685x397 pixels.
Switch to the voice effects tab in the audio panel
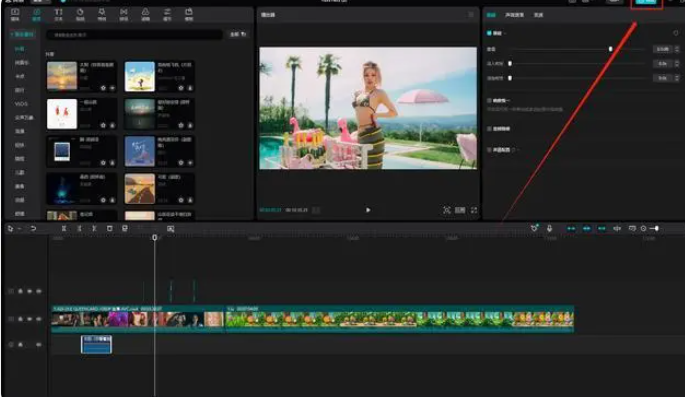point(515,15)
